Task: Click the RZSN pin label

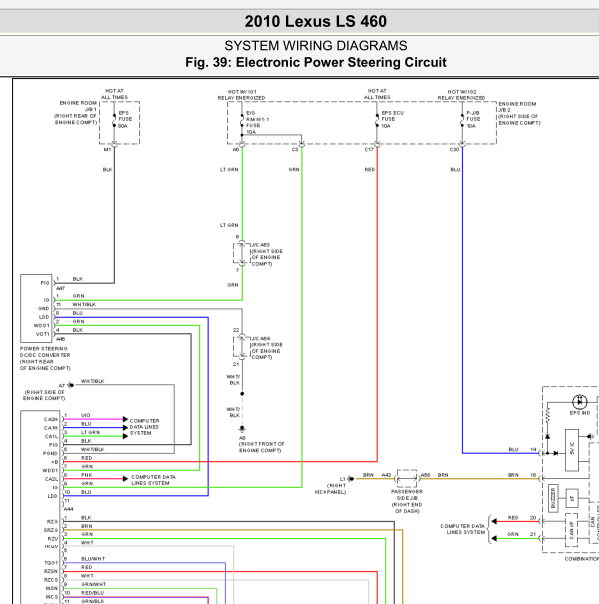Action: tap(50, 571)
